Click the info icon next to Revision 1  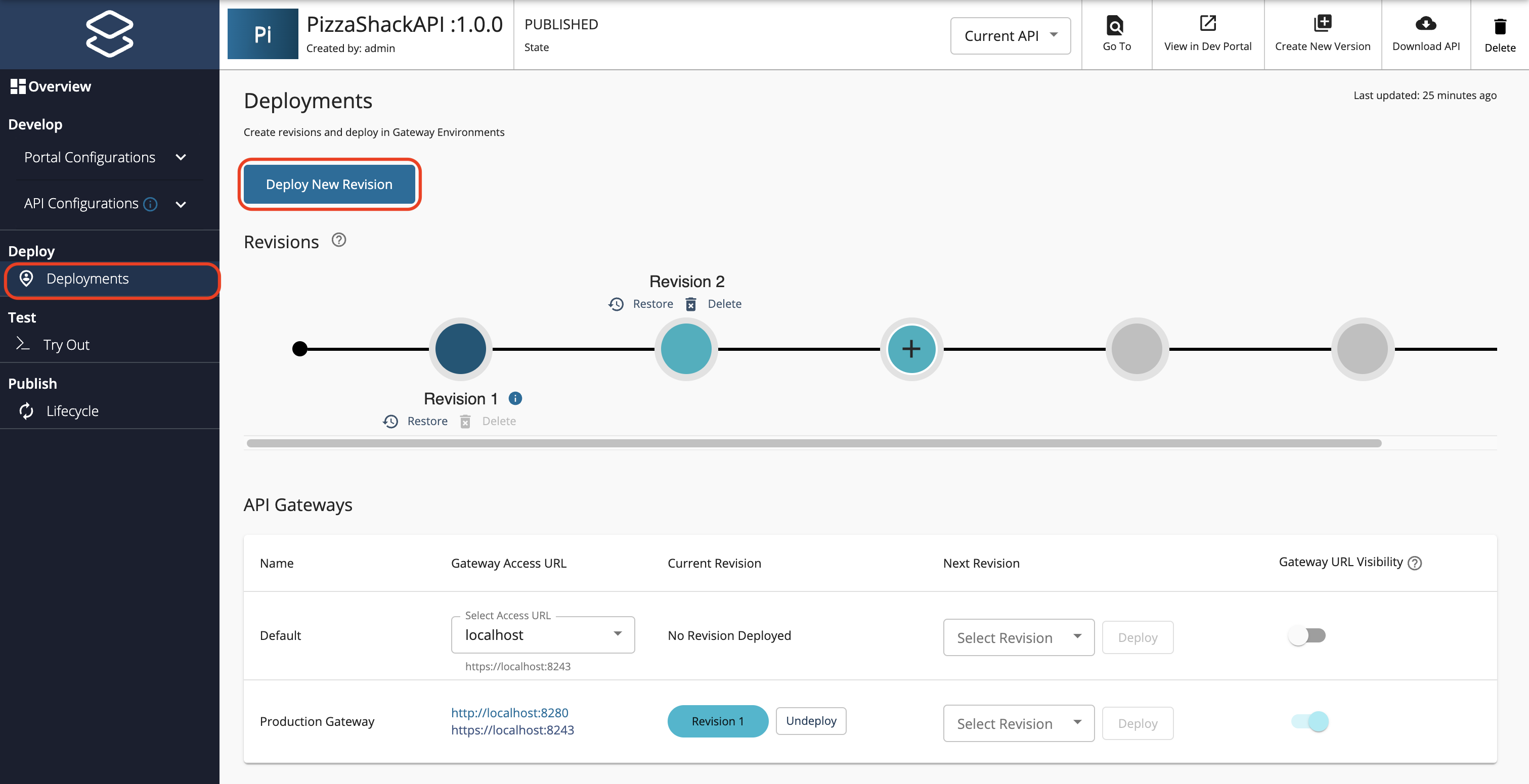click(514, 398)
